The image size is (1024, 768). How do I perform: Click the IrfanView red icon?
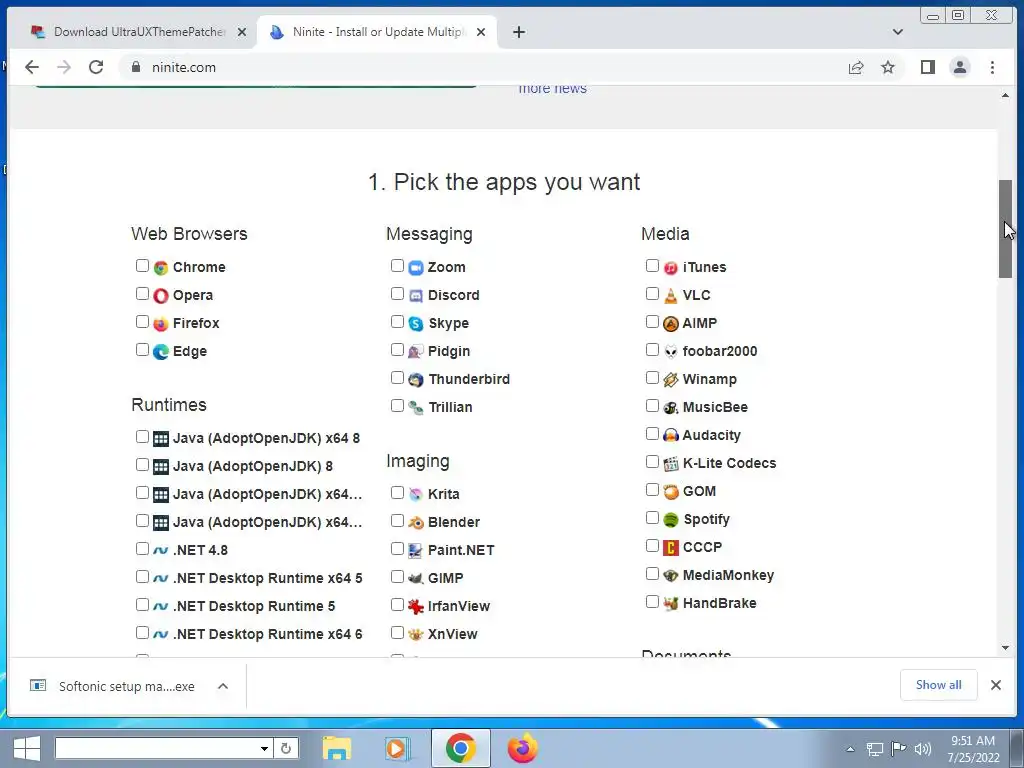click(x=416, y=607)
